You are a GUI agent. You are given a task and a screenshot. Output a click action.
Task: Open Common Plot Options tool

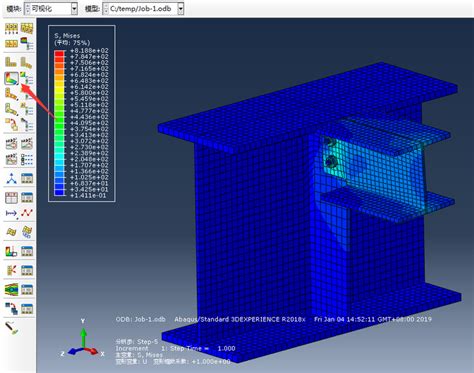11,29
